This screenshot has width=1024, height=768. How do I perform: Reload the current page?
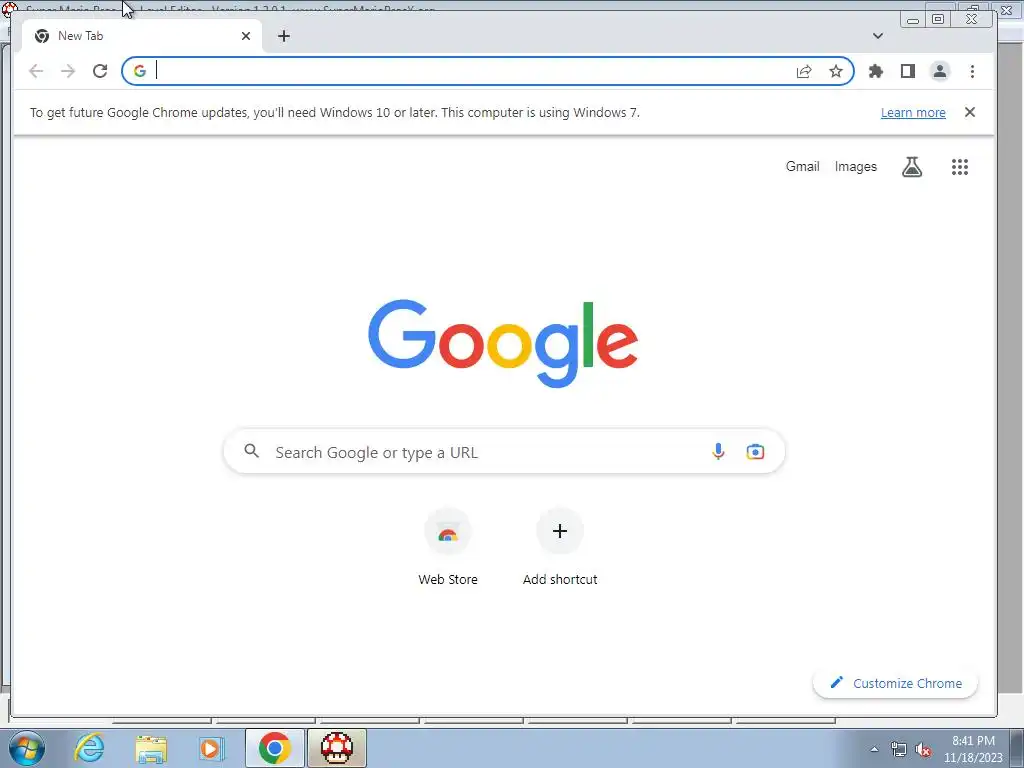coord(100,71)
